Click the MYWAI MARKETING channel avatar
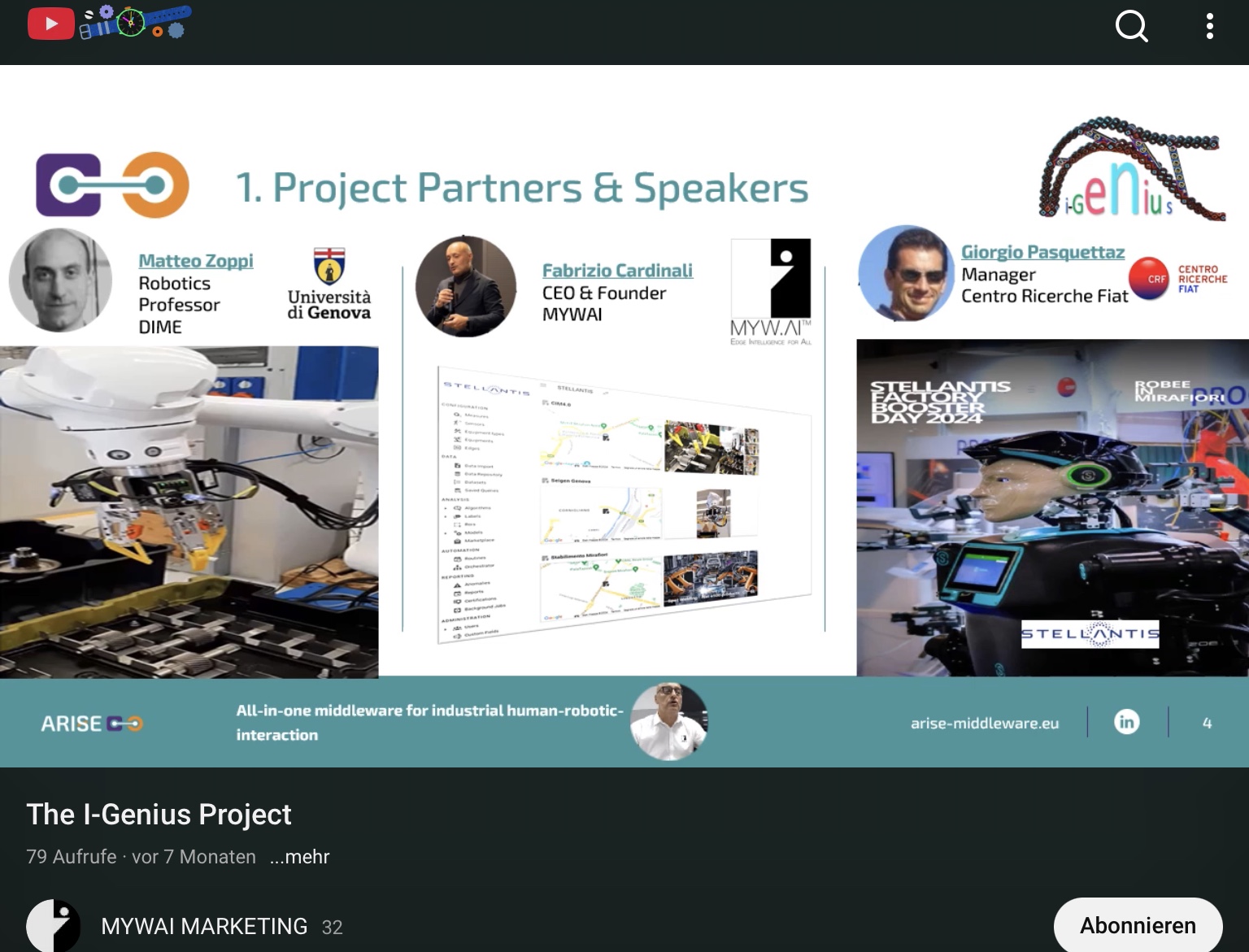The width and height of the screenshot is (1249, 952). point(54,926)
